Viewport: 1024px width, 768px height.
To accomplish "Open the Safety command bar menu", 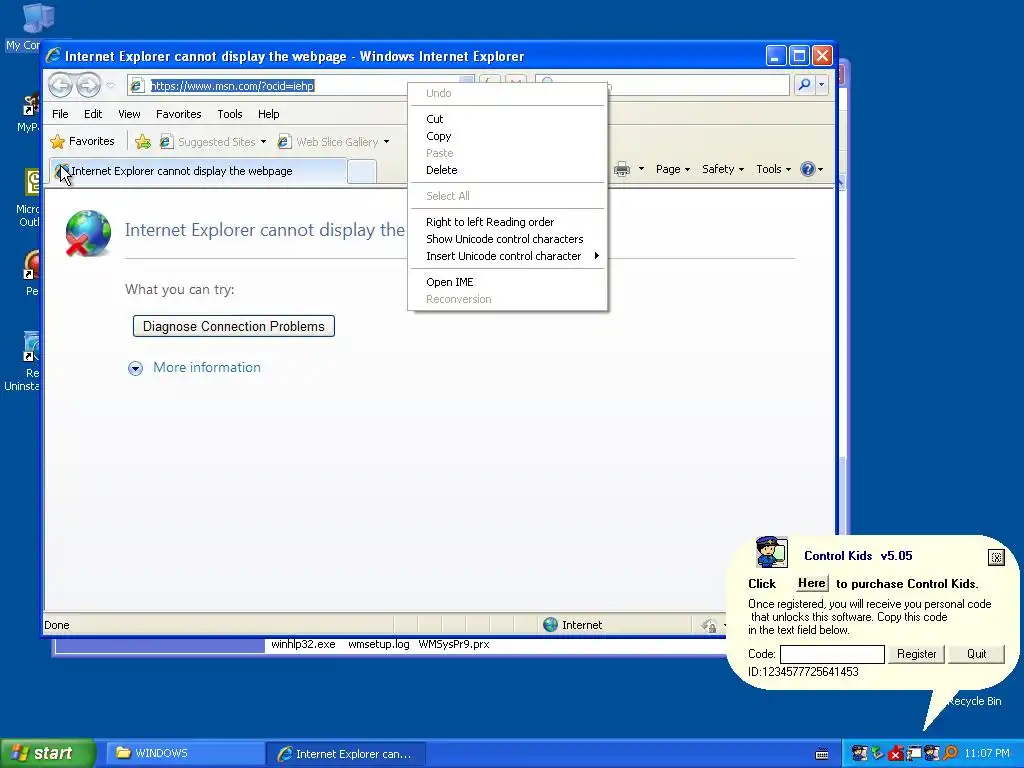I will pos(723,169).
